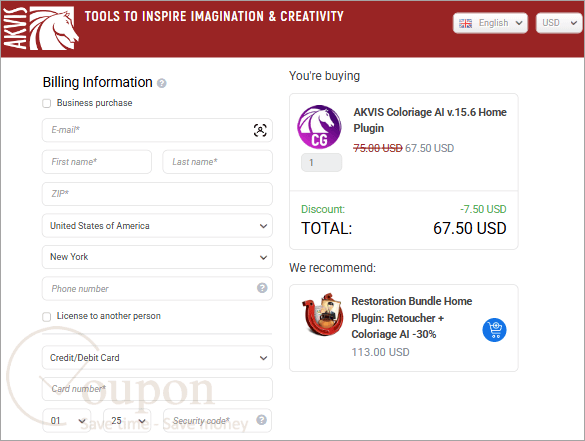
Task: Click the Coloriage AI product icon
Action: [319, 127]
